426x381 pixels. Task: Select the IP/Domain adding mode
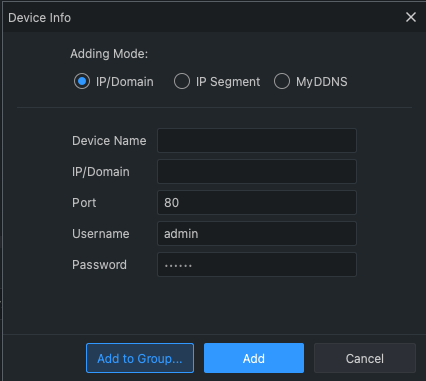click(x=82, y=82)
